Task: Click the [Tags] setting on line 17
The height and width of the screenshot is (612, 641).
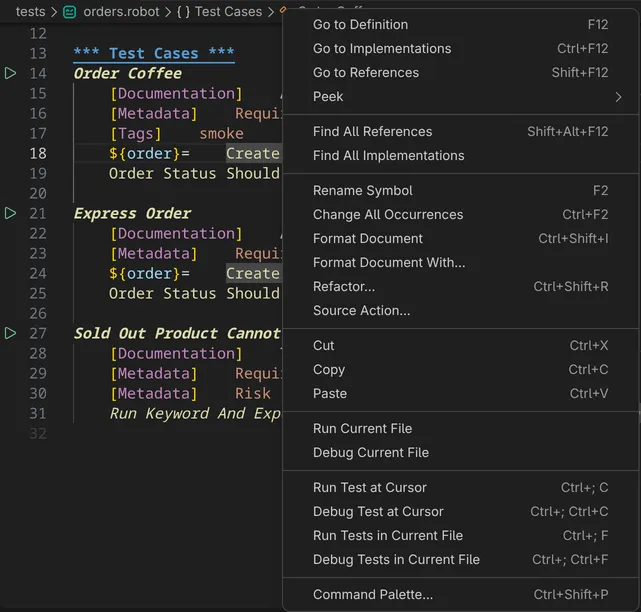Action: click(x=136, y=134)
